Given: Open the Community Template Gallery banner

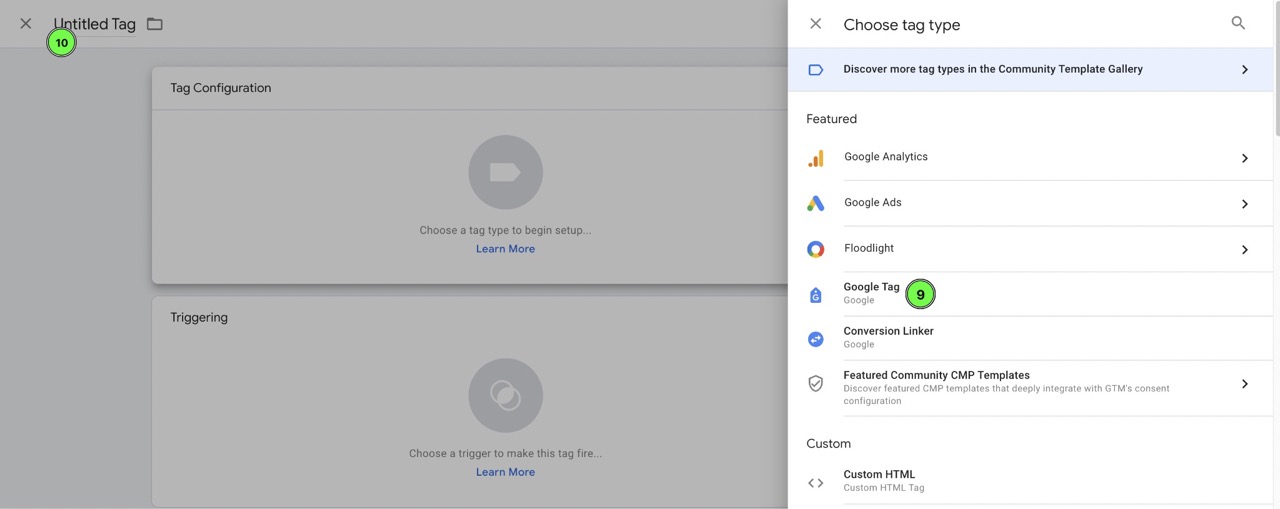Looking at the screenshot, I should (x=1030, y=69).
